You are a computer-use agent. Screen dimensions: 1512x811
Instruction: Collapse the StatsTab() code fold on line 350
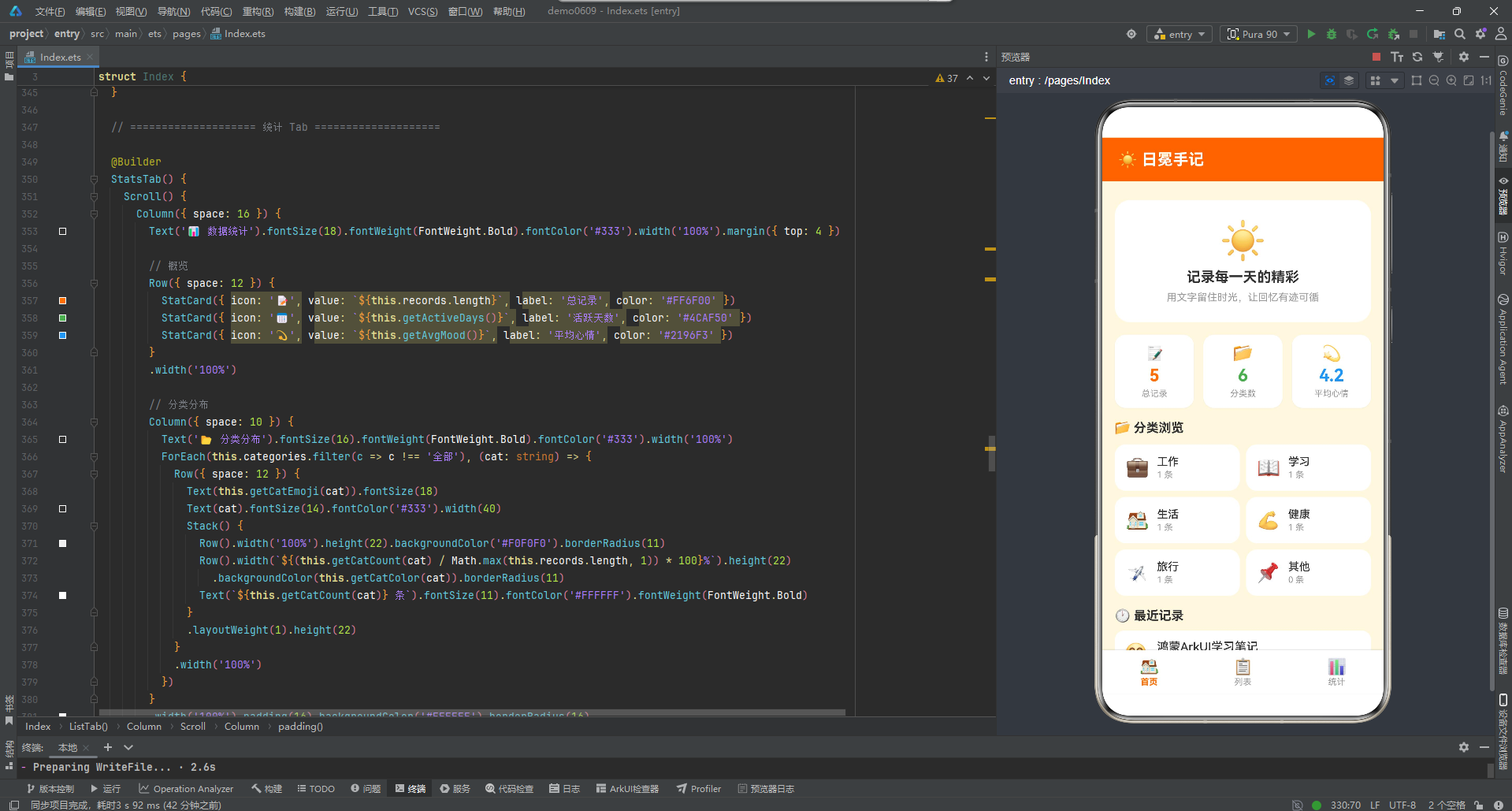pyautogui.click(x=94, y=179)
